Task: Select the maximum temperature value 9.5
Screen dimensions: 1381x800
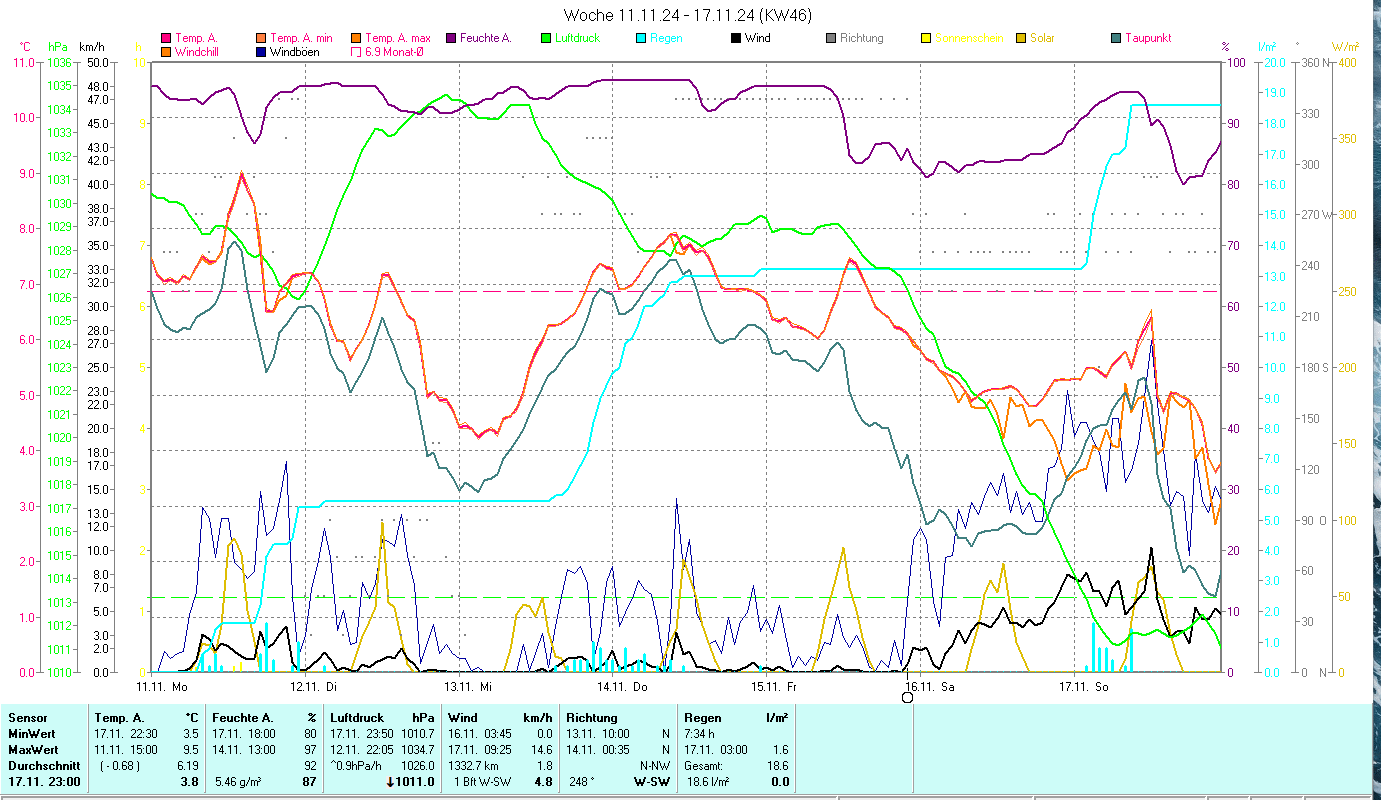Action: coord(190,750)
